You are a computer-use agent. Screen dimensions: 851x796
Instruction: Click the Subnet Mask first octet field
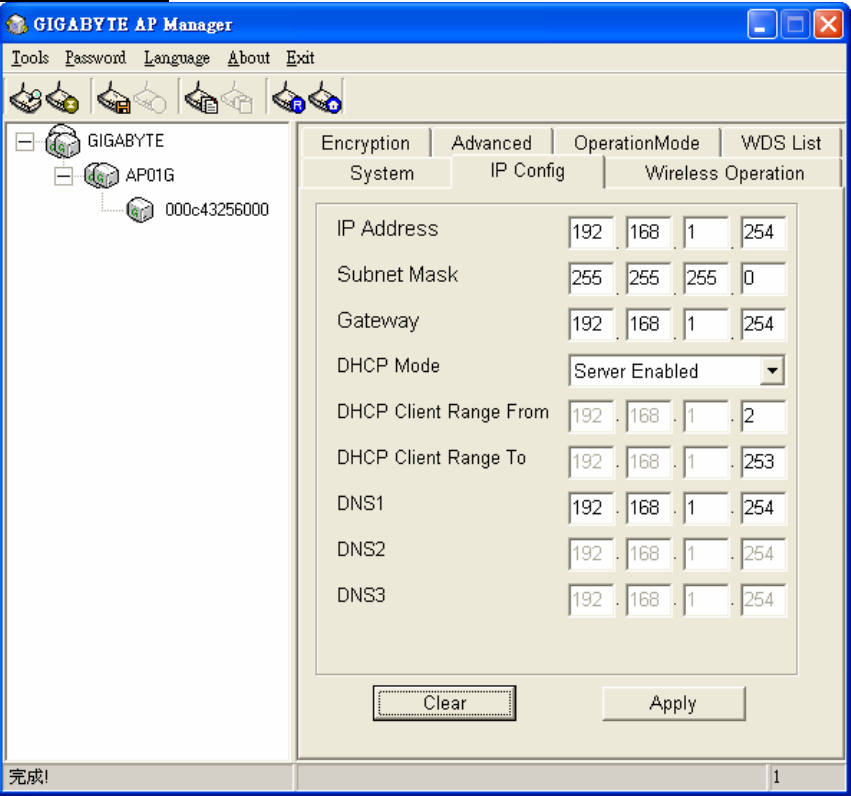pos(591,278)
